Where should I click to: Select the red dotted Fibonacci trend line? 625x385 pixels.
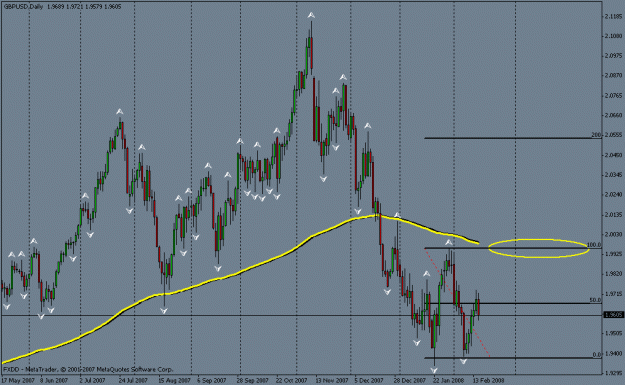457,302
